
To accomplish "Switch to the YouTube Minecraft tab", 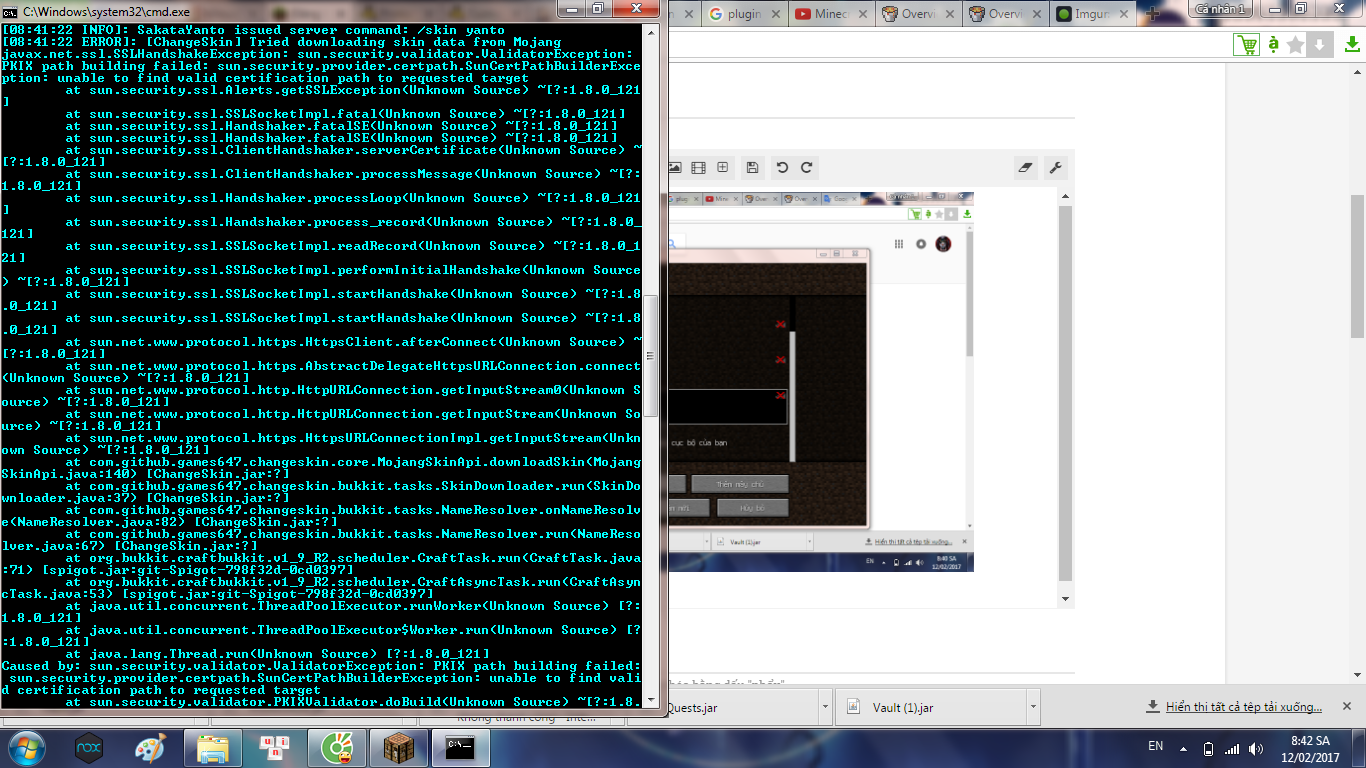I will pyautogui.click(x=831, y=14).
